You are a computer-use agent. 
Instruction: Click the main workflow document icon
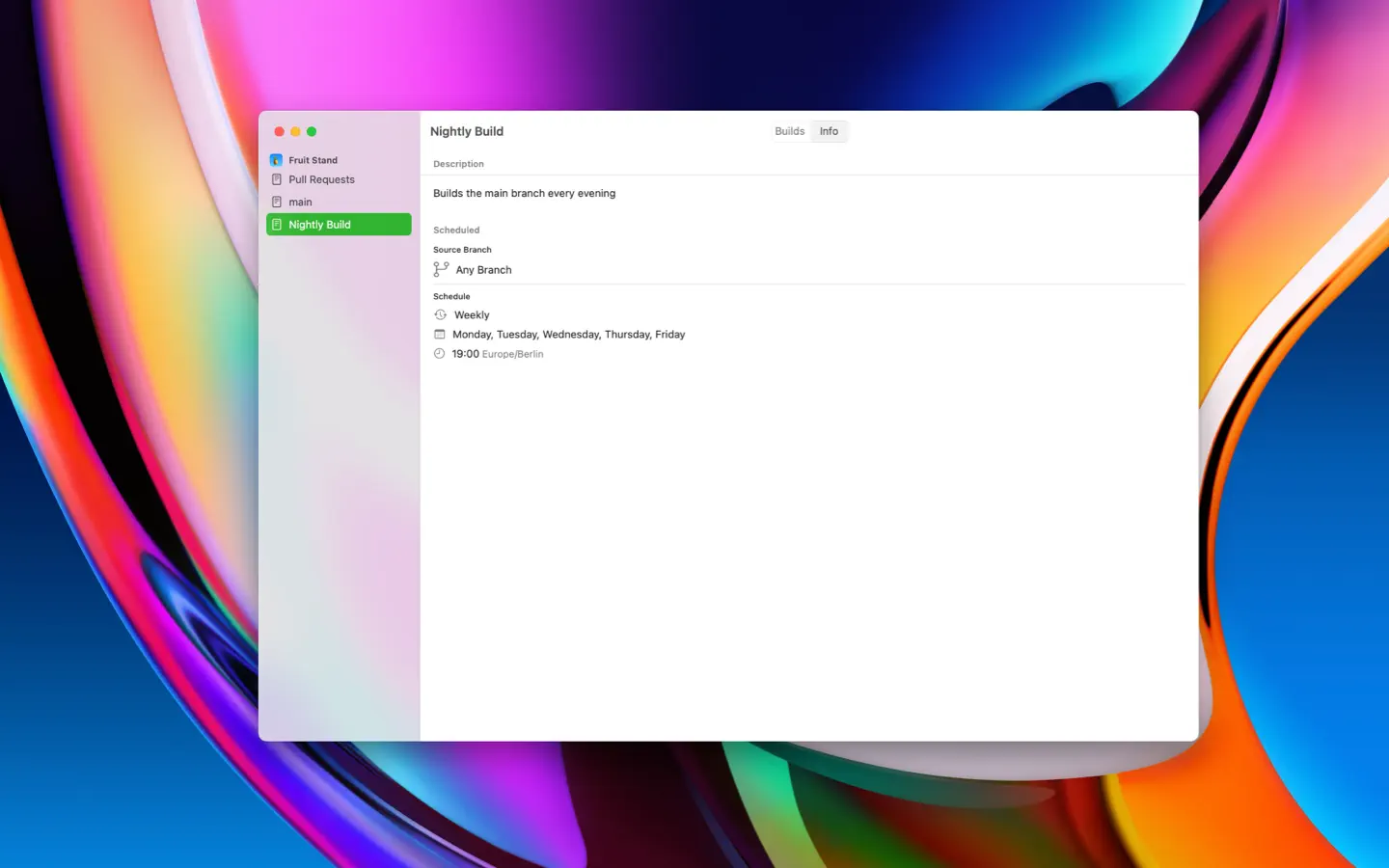[277, 202]
